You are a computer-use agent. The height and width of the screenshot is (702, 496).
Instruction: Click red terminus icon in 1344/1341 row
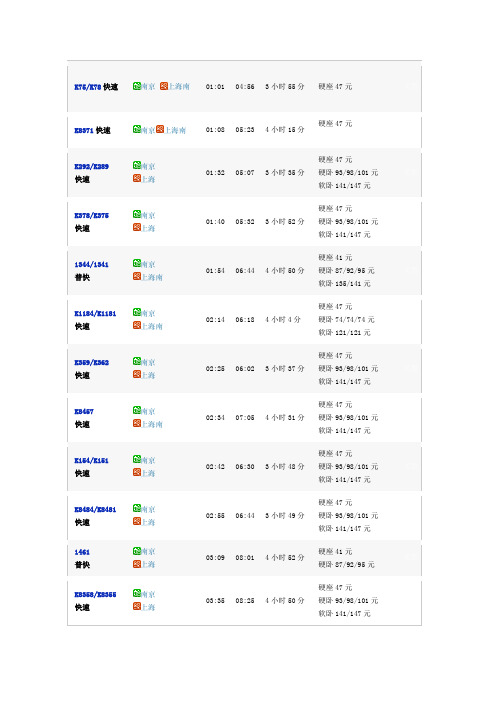pos(137,276)
